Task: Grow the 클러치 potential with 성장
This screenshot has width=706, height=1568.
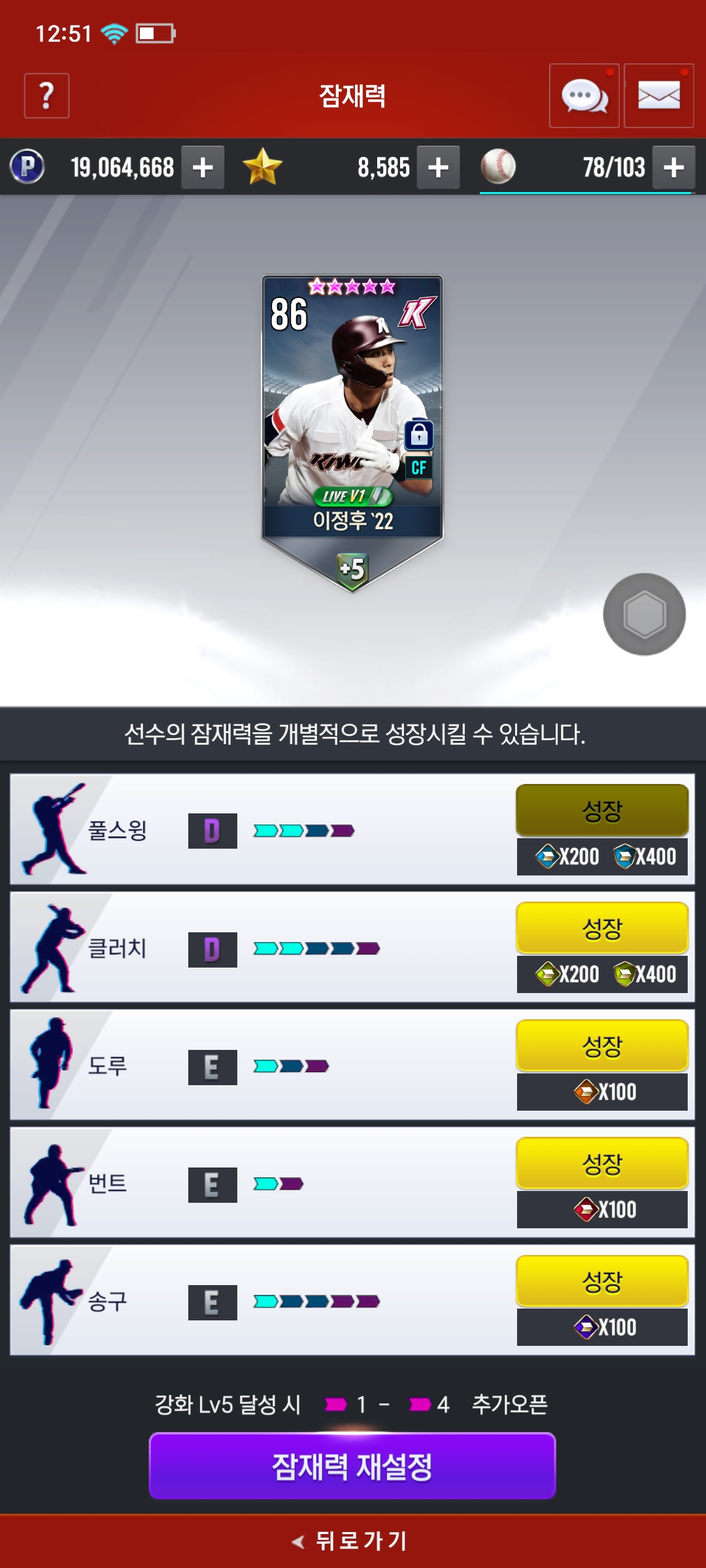Action: [x=602, y=928]
